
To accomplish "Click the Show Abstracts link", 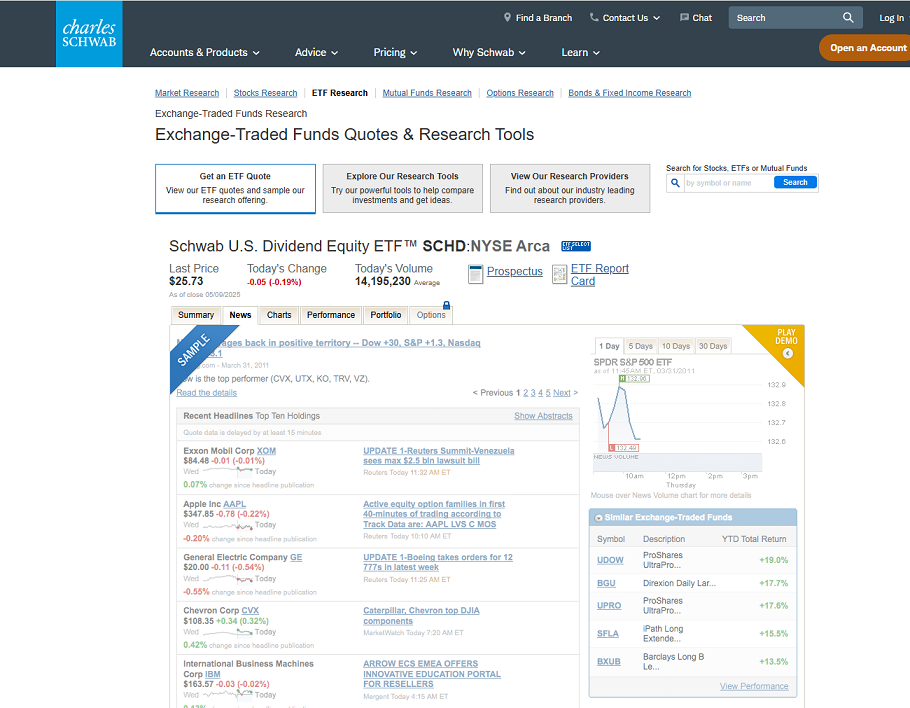I will tap(543, 416).
